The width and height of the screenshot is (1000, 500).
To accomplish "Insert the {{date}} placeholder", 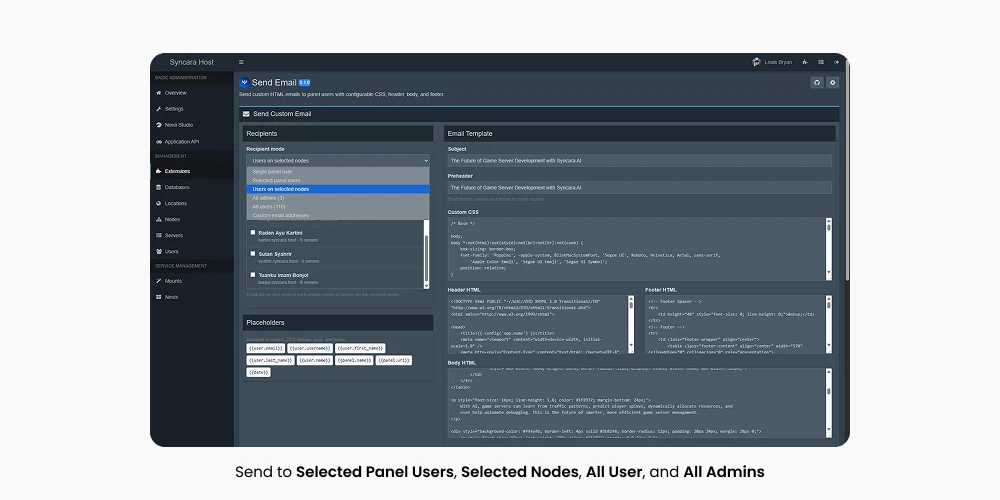I will 258,372.
